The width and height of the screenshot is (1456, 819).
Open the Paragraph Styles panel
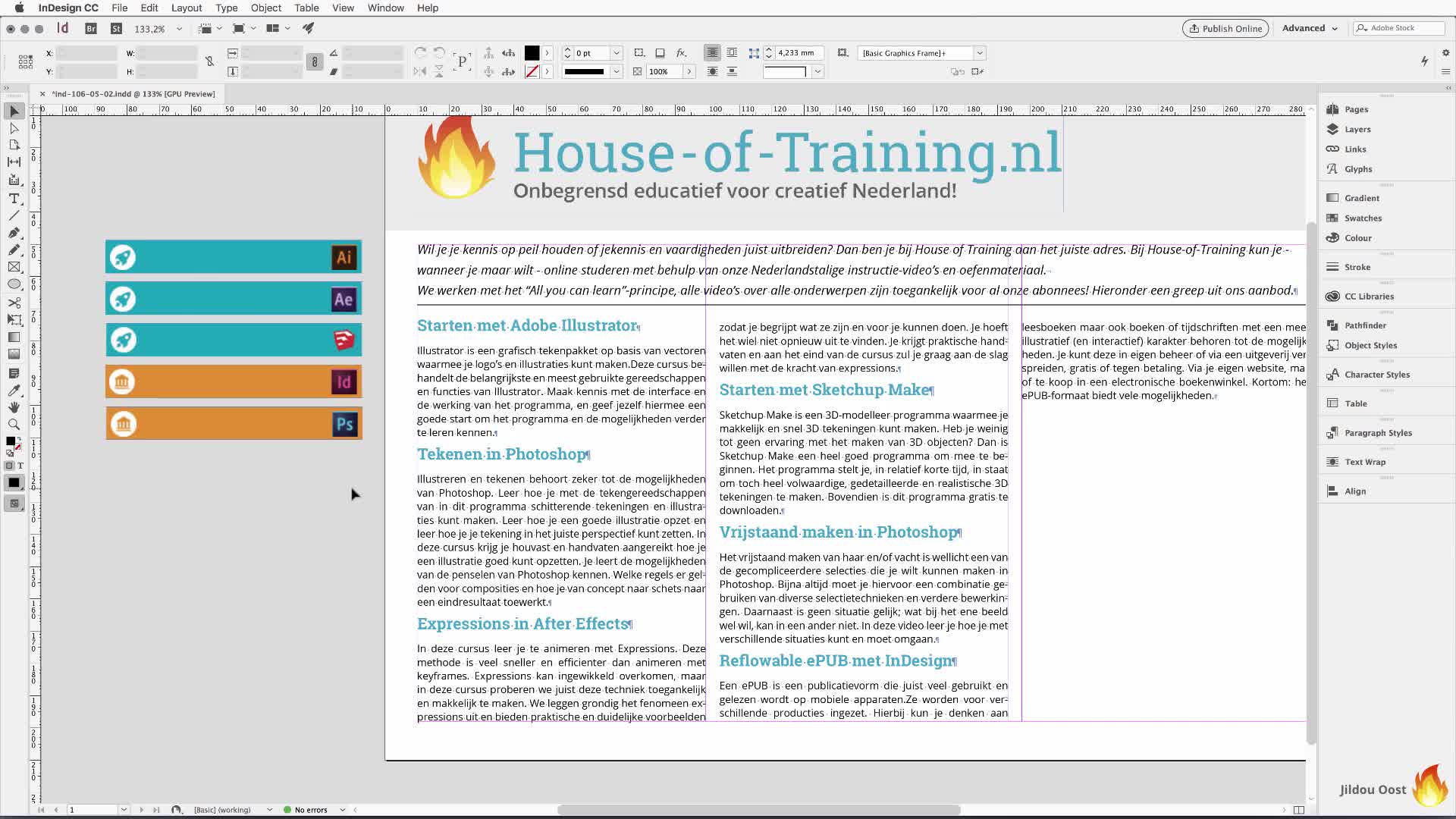coord(1378,433)
